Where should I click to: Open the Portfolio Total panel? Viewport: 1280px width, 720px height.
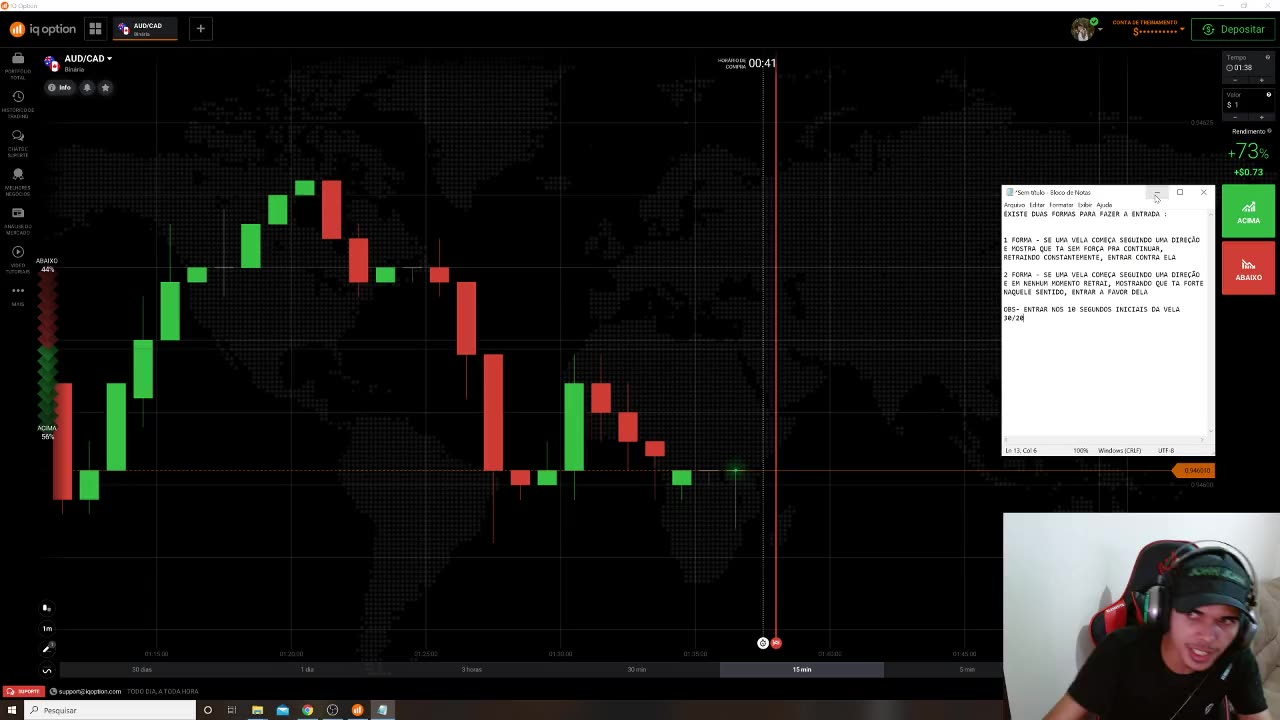point(18,64)
